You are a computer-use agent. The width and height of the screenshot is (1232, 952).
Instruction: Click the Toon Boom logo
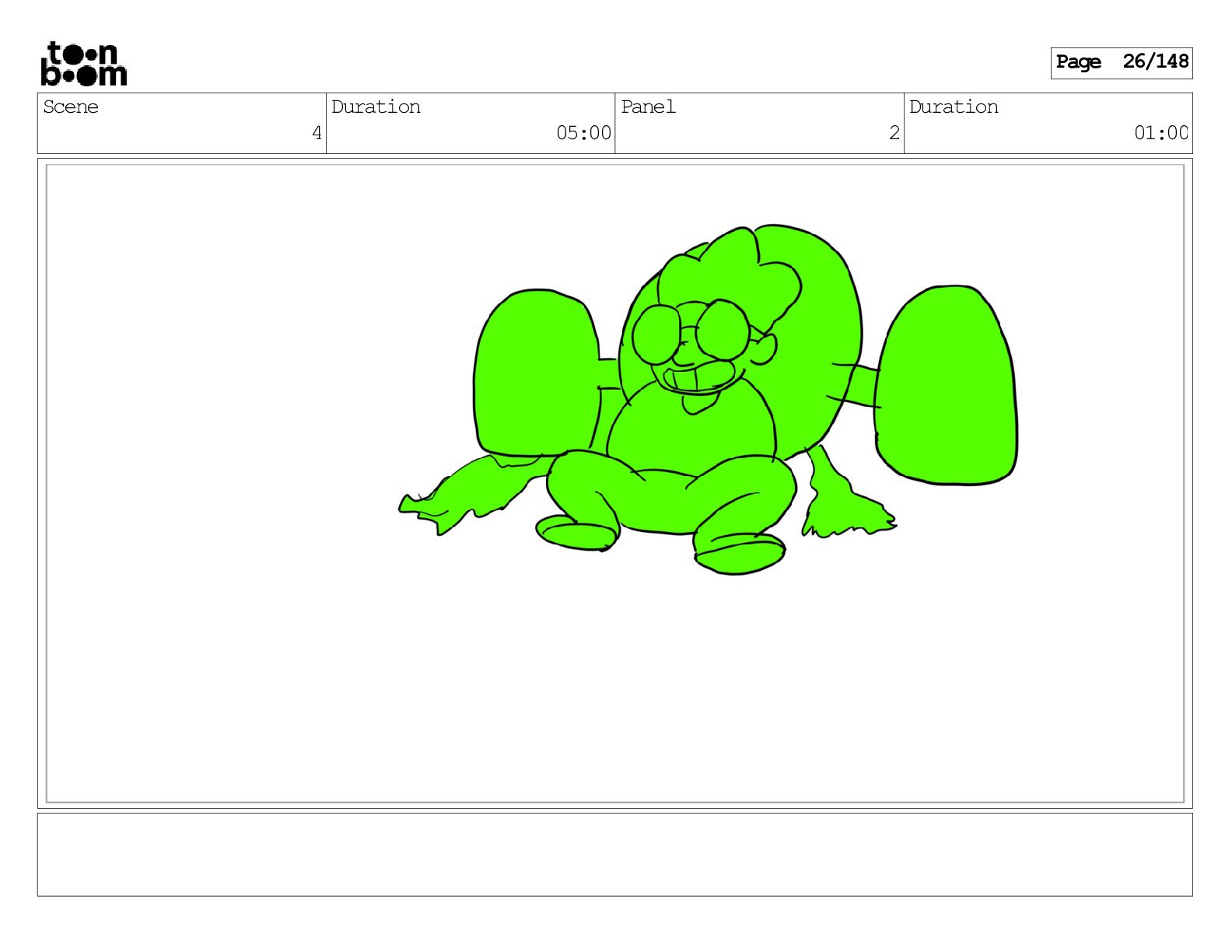(84, 64)
